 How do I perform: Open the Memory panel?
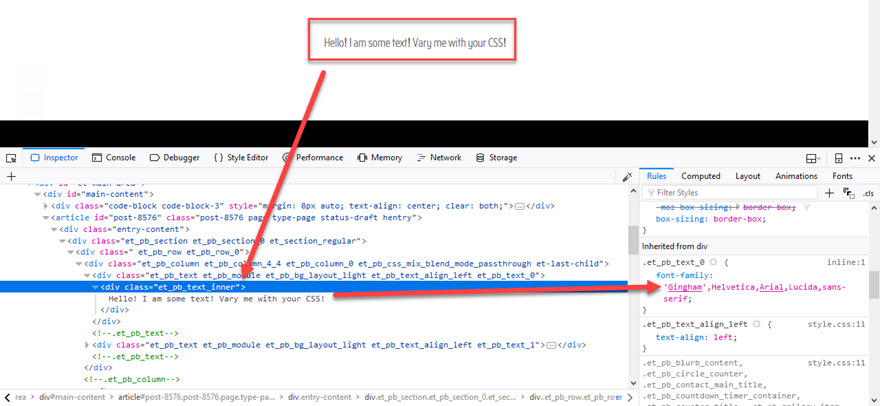(380, 158)
